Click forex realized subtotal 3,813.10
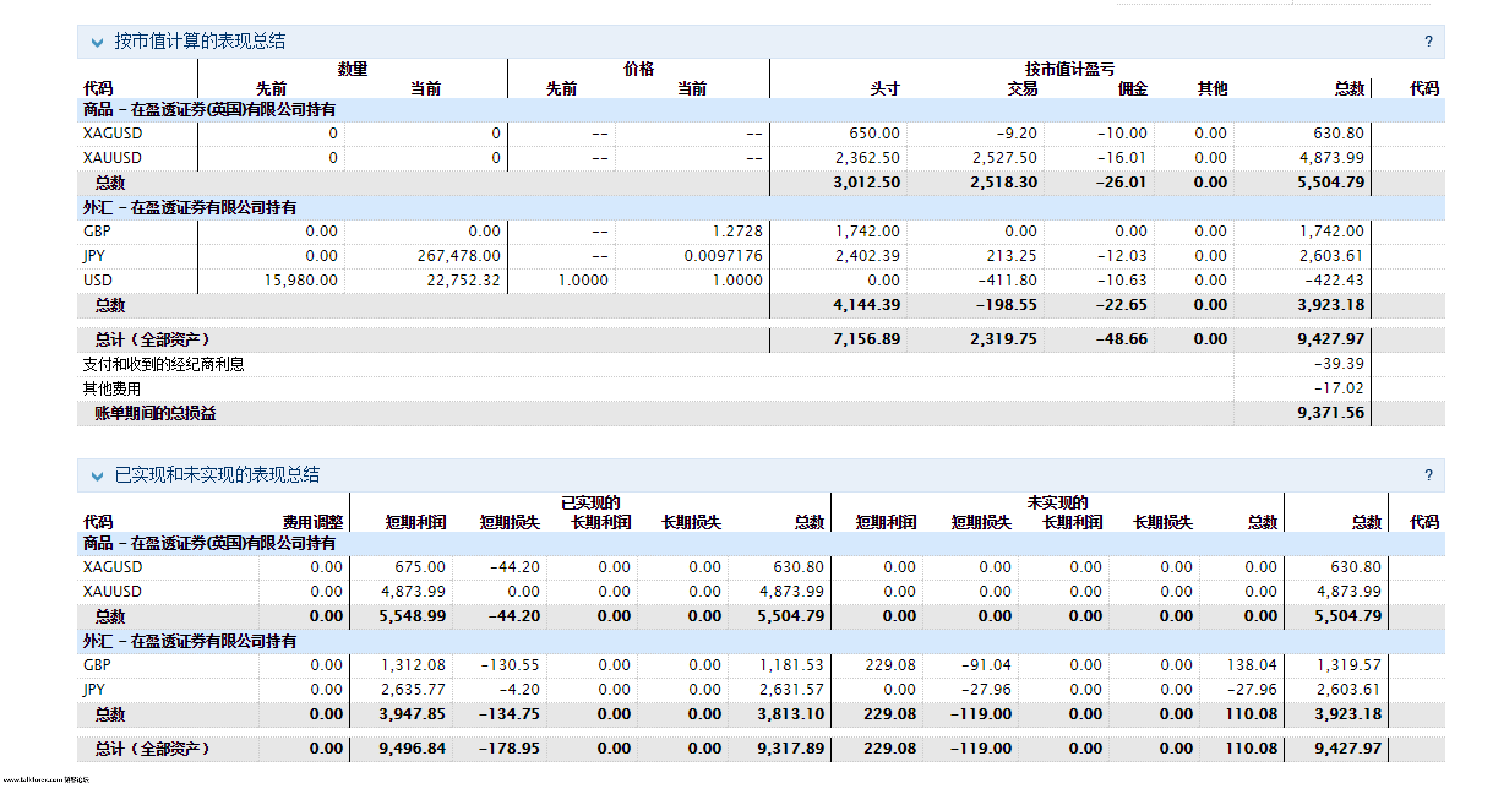The width and height of the screenshot is (1512, 786). (x=791, y=714)
